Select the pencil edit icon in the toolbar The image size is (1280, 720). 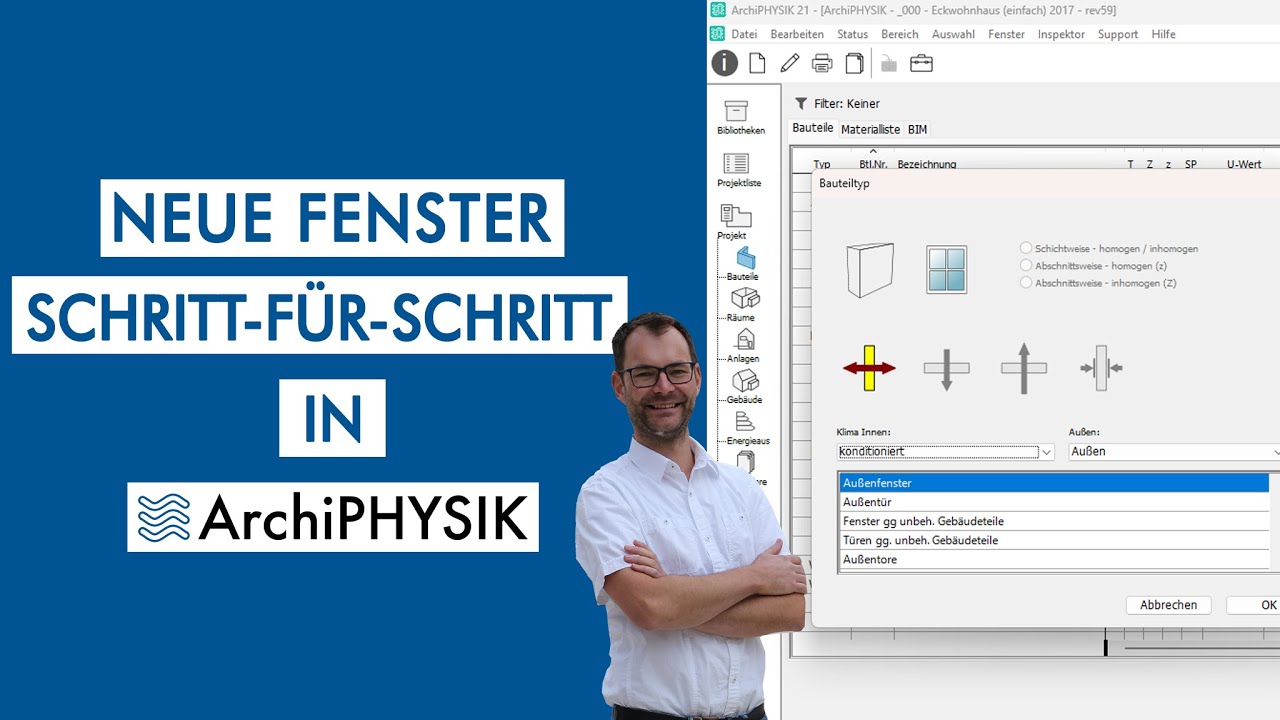790,63
